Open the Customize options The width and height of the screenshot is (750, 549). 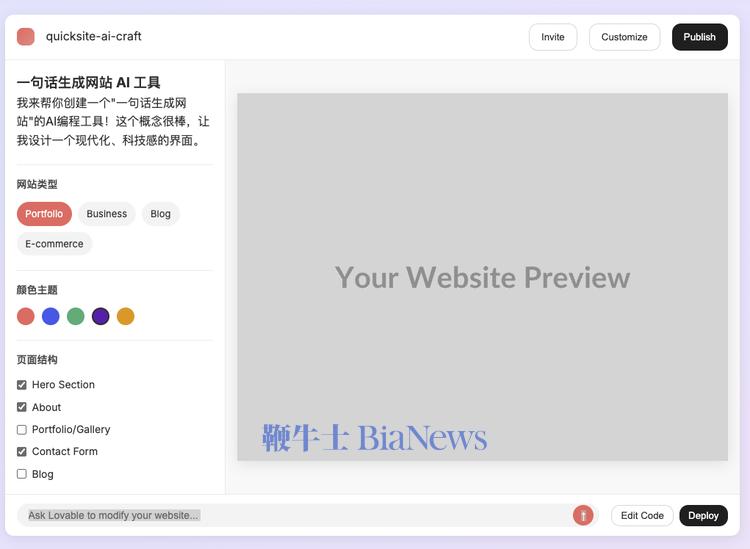pos(624,37)
